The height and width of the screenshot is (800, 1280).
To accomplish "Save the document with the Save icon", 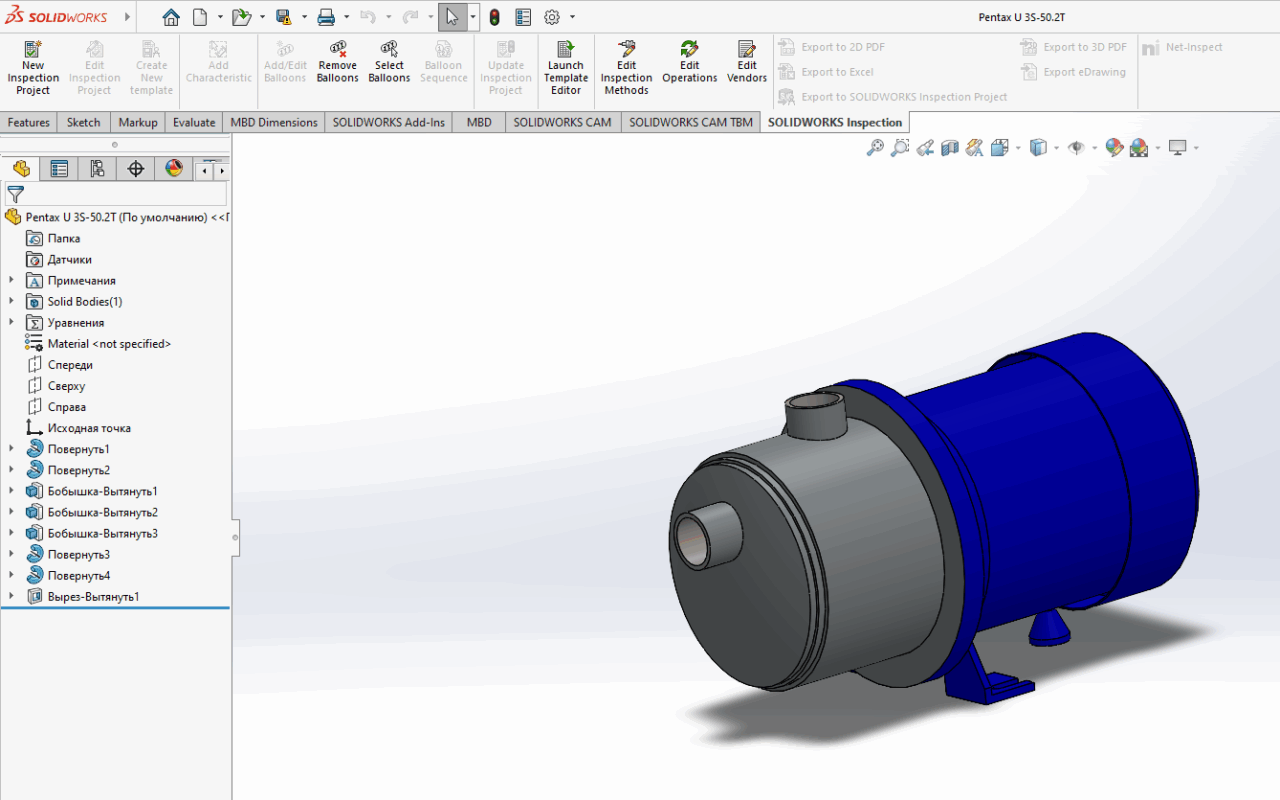I will (283, 17).
